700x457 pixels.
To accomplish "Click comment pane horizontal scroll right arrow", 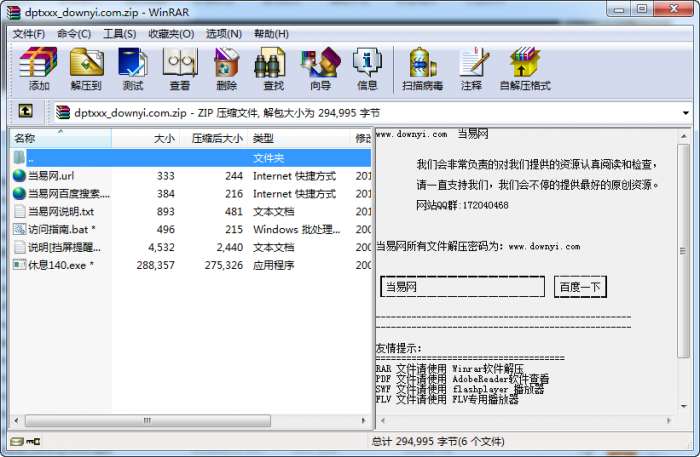I will point(668,420).
